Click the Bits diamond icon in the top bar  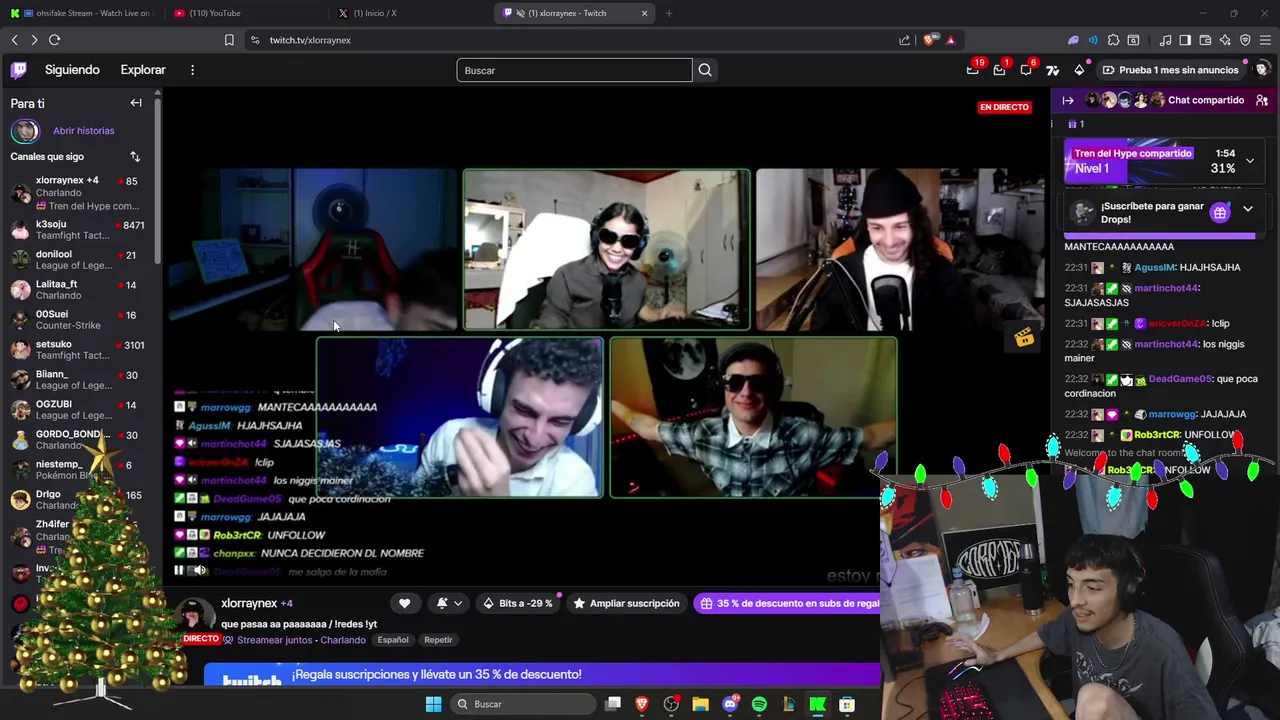click(x=1079, y=70)
